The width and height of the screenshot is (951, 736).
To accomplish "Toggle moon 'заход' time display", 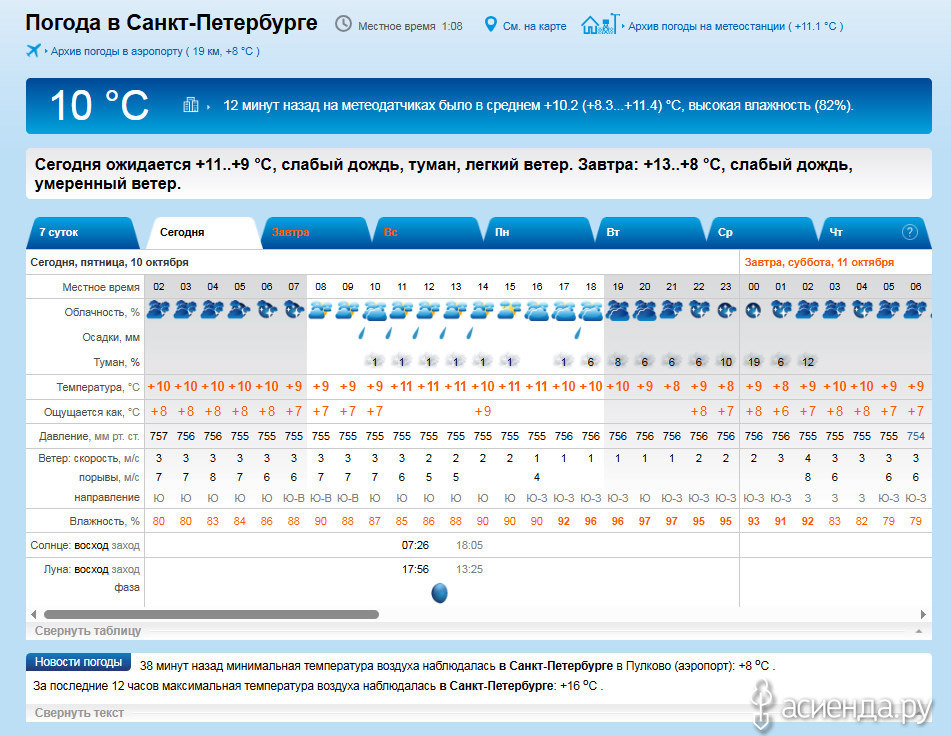I will tap(126, 569).
